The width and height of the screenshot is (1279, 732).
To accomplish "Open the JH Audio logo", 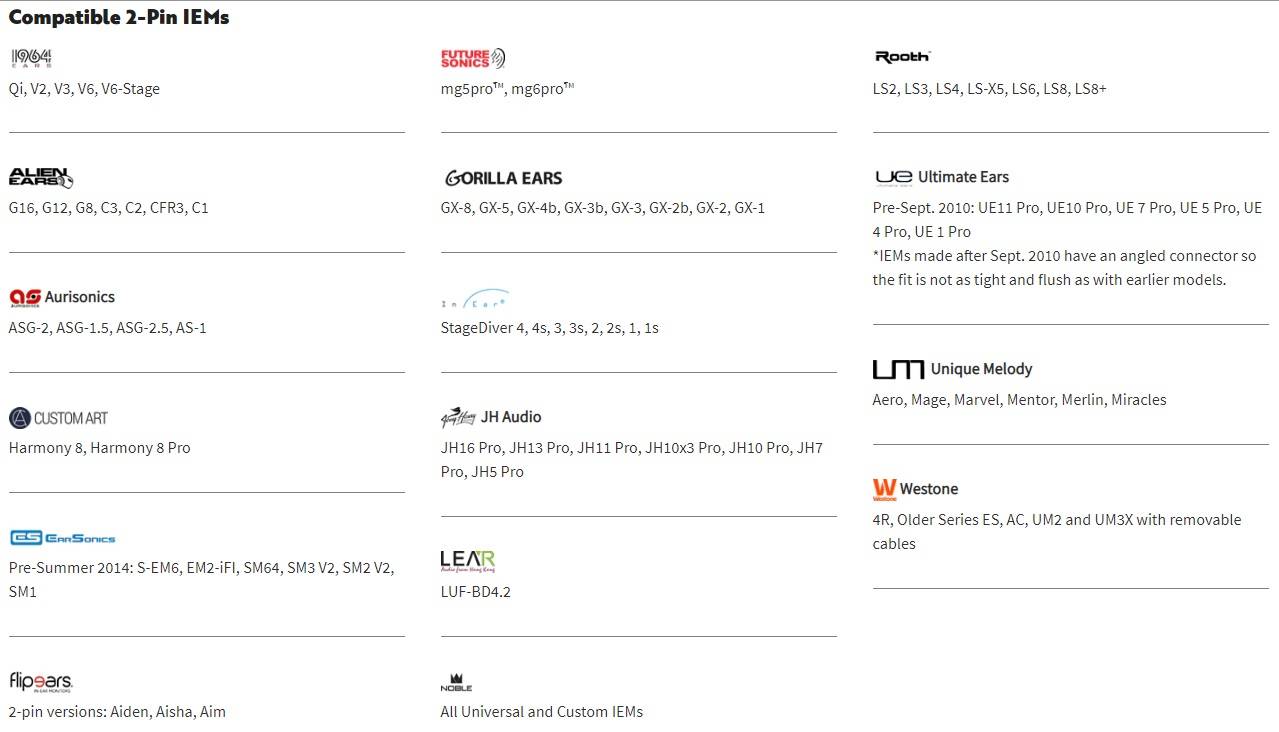I will [x=491, y=417].
